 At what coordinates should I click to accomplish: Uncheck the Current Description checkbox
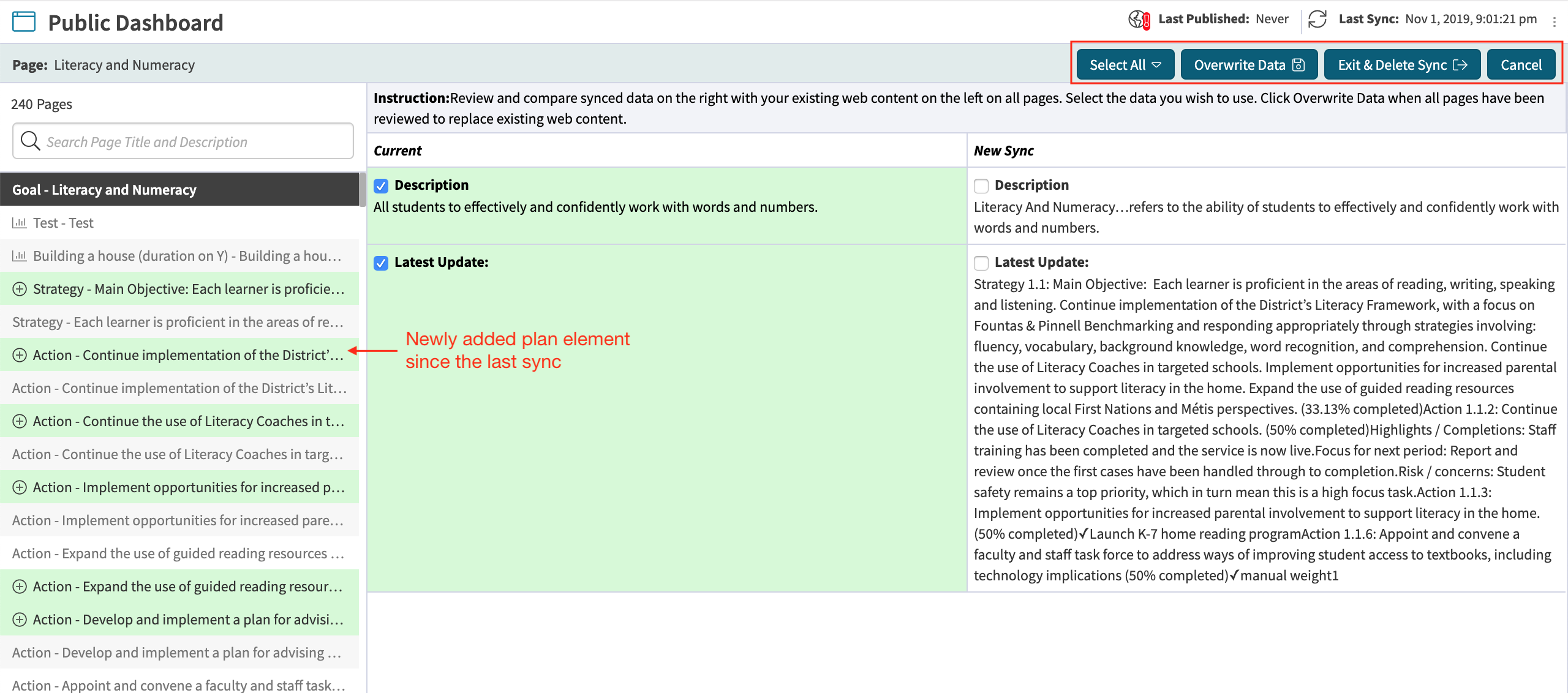[x=381, y=186]
